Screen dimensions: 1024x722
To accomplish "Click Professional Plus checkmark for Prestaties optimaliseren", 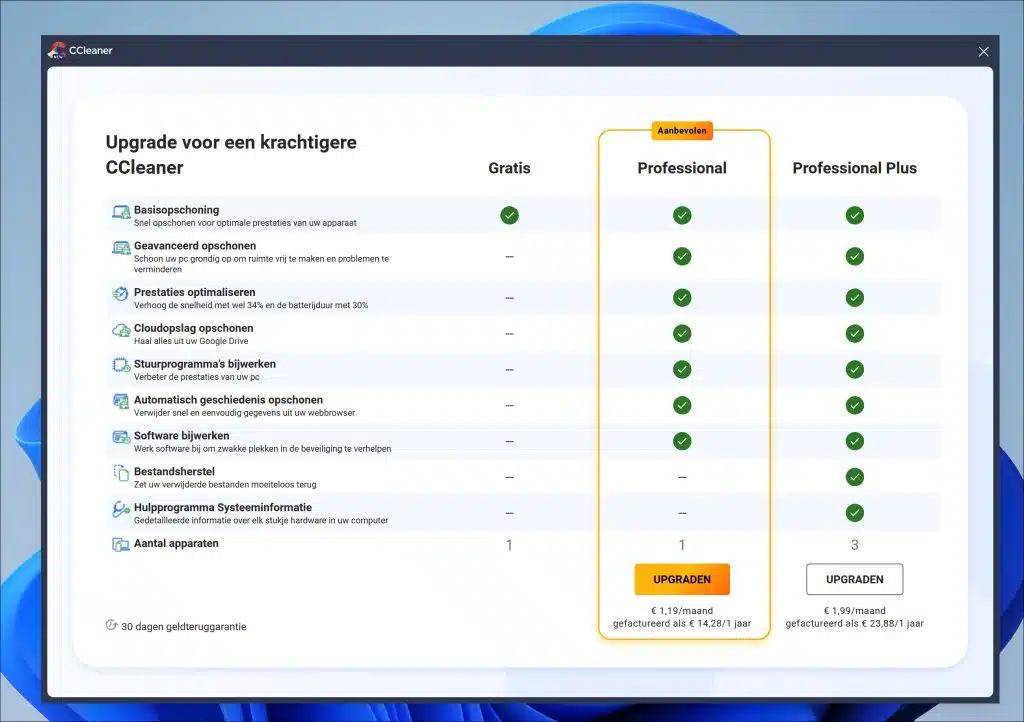I will point(854,298).
